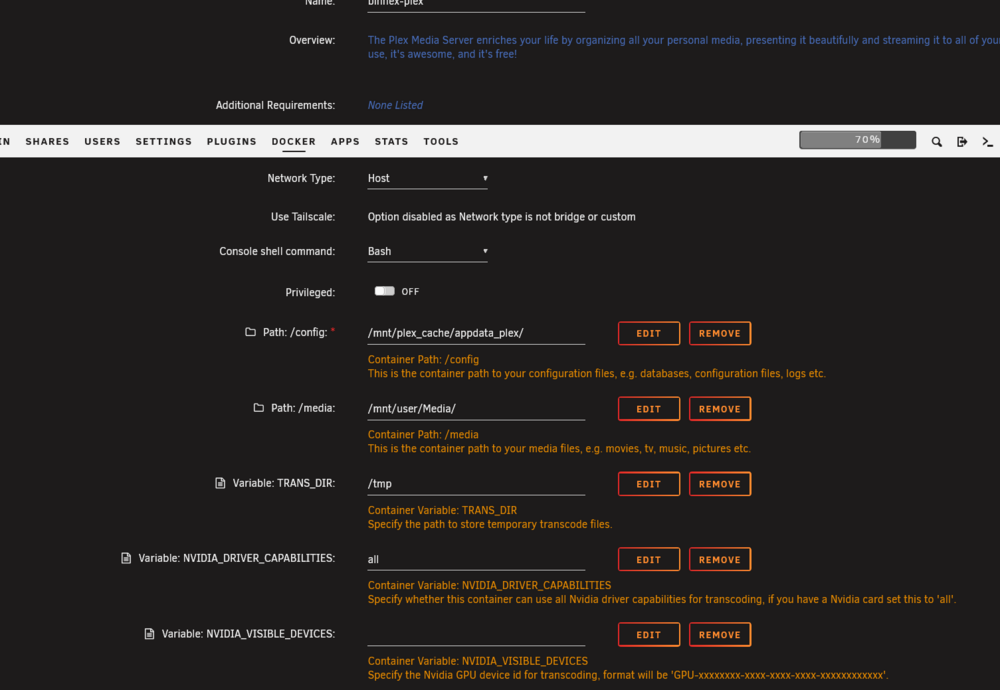The width and height of the screenshot is (1000, 690).
Task: Open the Users tab
Action: [x=102, y=142]
